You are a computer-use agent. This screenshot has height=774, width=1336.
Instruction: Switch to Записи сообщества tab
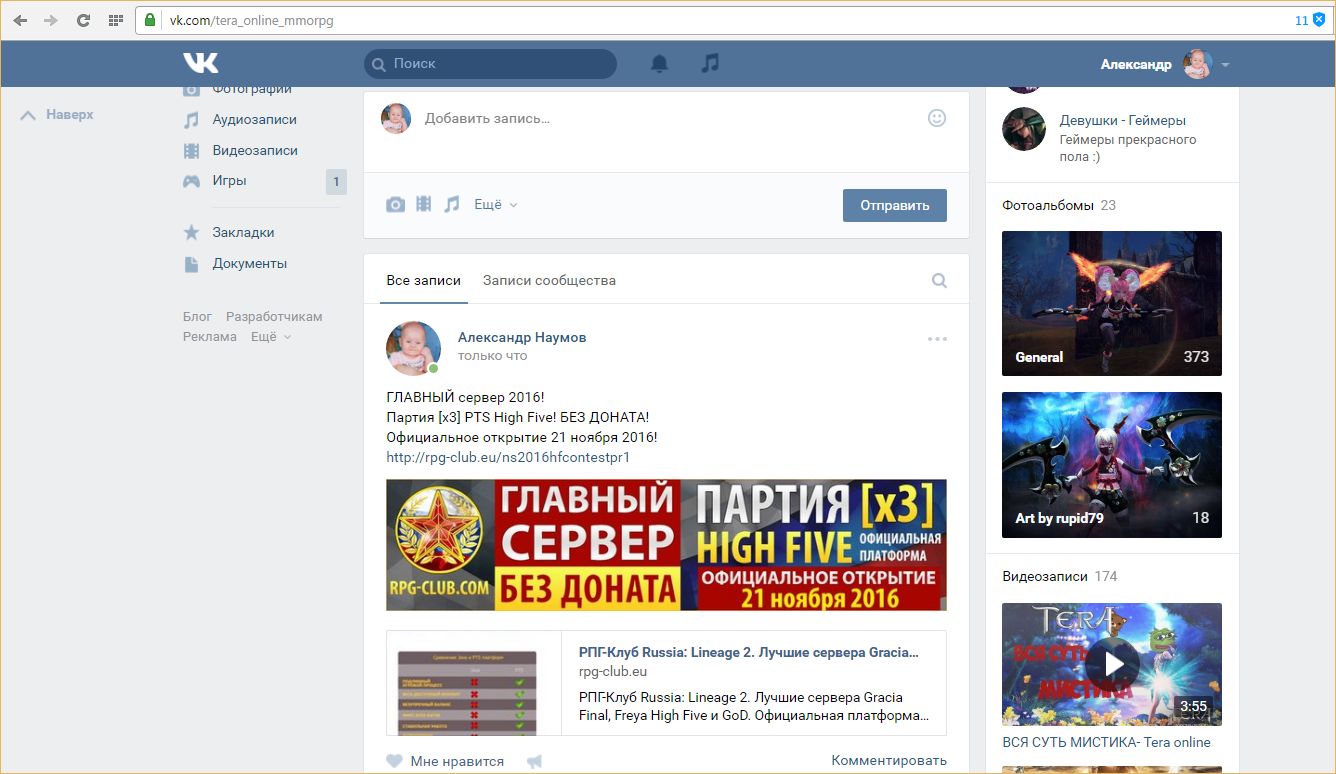click(x=549, y=280)
